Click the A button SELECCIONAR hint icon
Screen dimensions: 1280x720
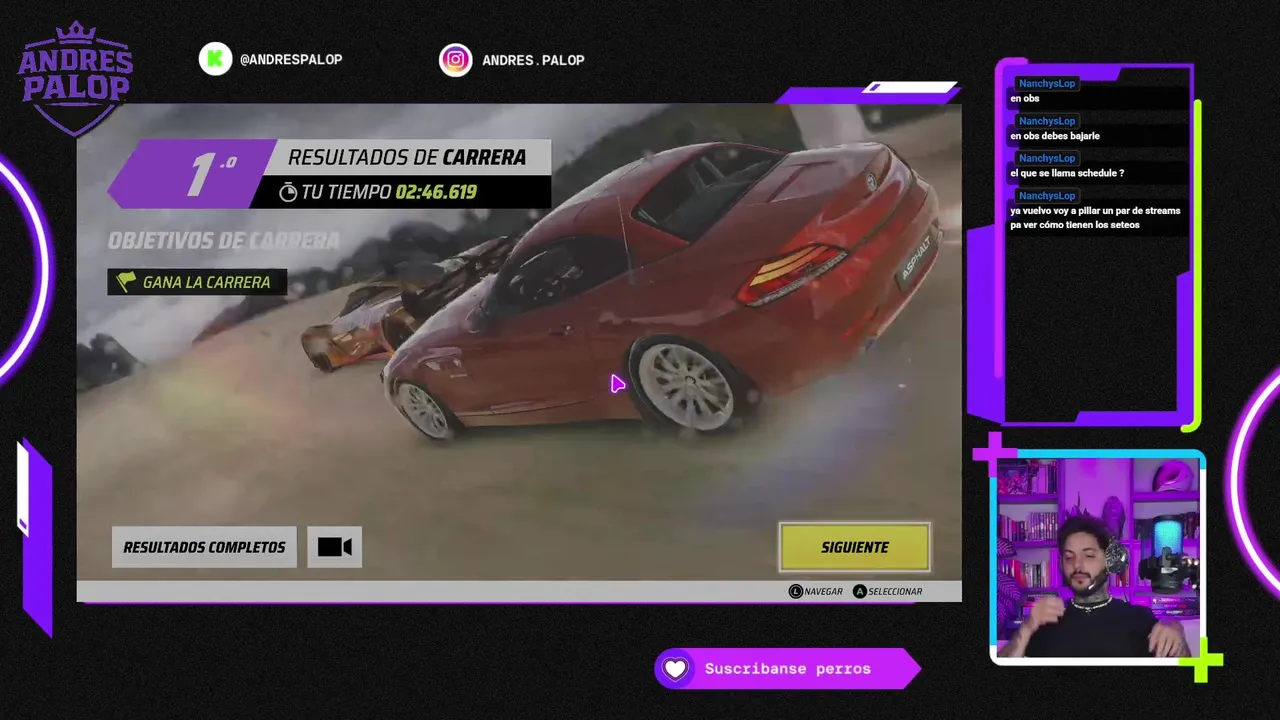coord(859,591)
